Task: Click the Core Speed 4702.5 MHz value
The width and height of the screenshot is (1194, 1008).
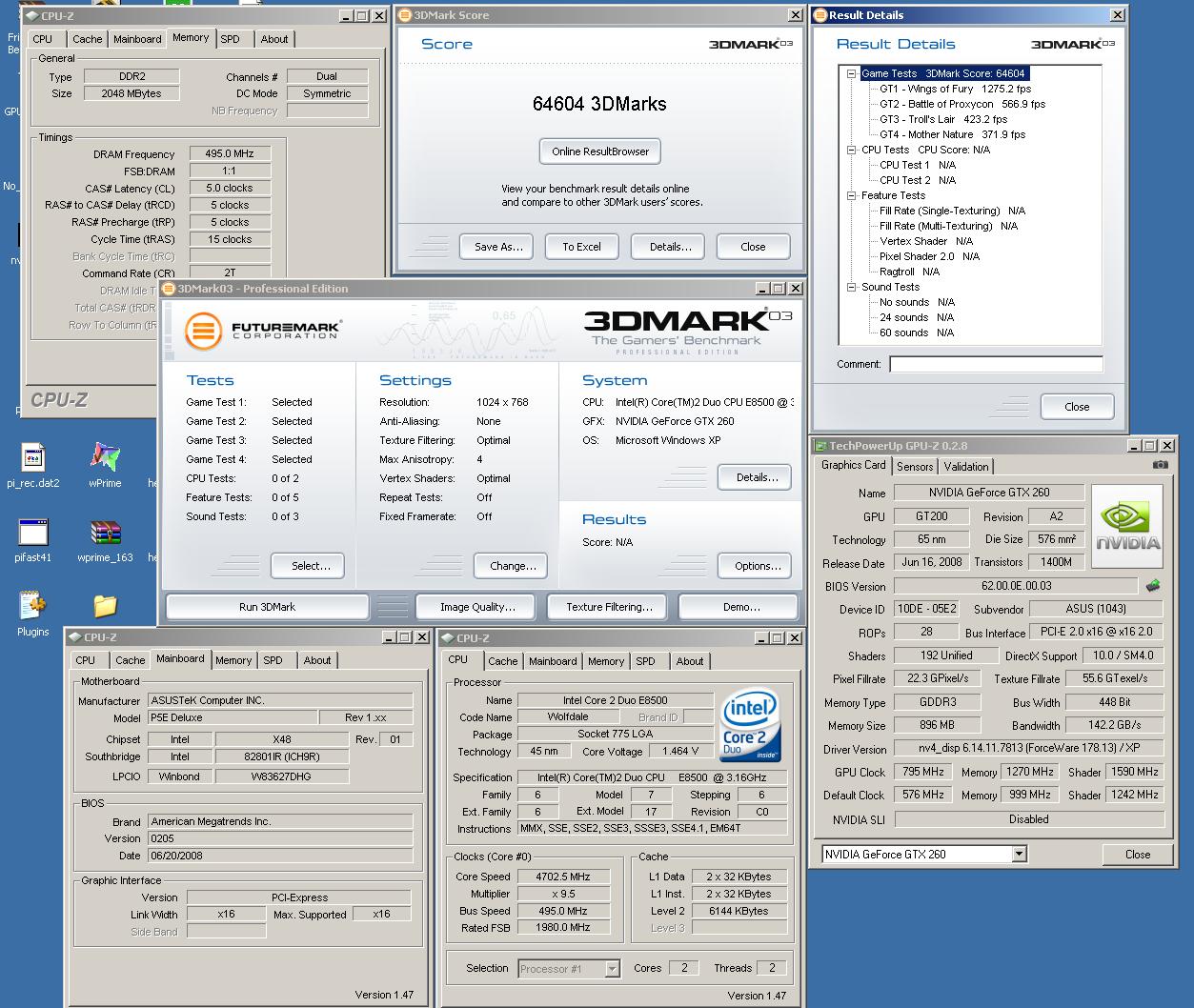Action: (x=562, y=877)
